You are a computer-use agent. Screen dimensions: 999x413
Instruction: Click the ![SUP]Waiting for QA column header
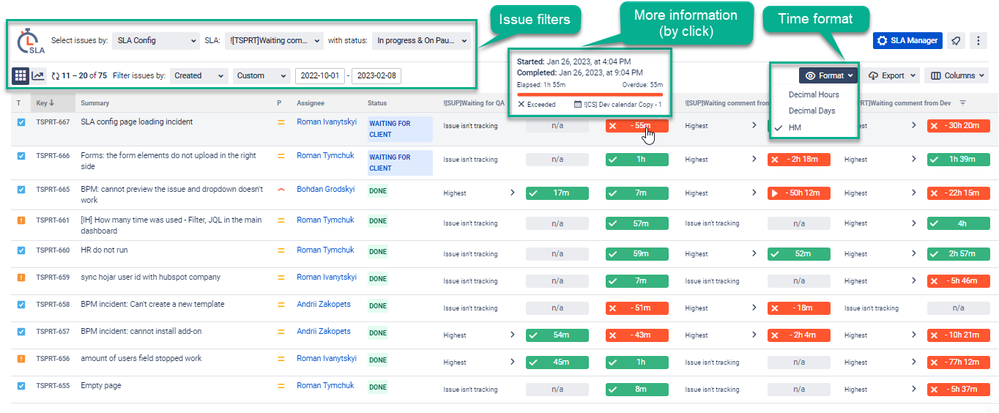pos(473,103)
